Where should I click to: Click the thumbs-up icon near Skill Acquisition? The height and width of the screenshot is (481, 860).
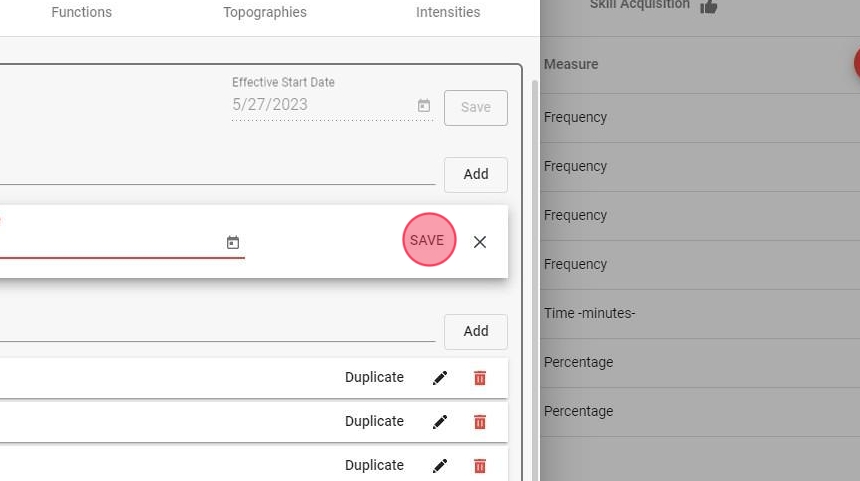point(709,7)
